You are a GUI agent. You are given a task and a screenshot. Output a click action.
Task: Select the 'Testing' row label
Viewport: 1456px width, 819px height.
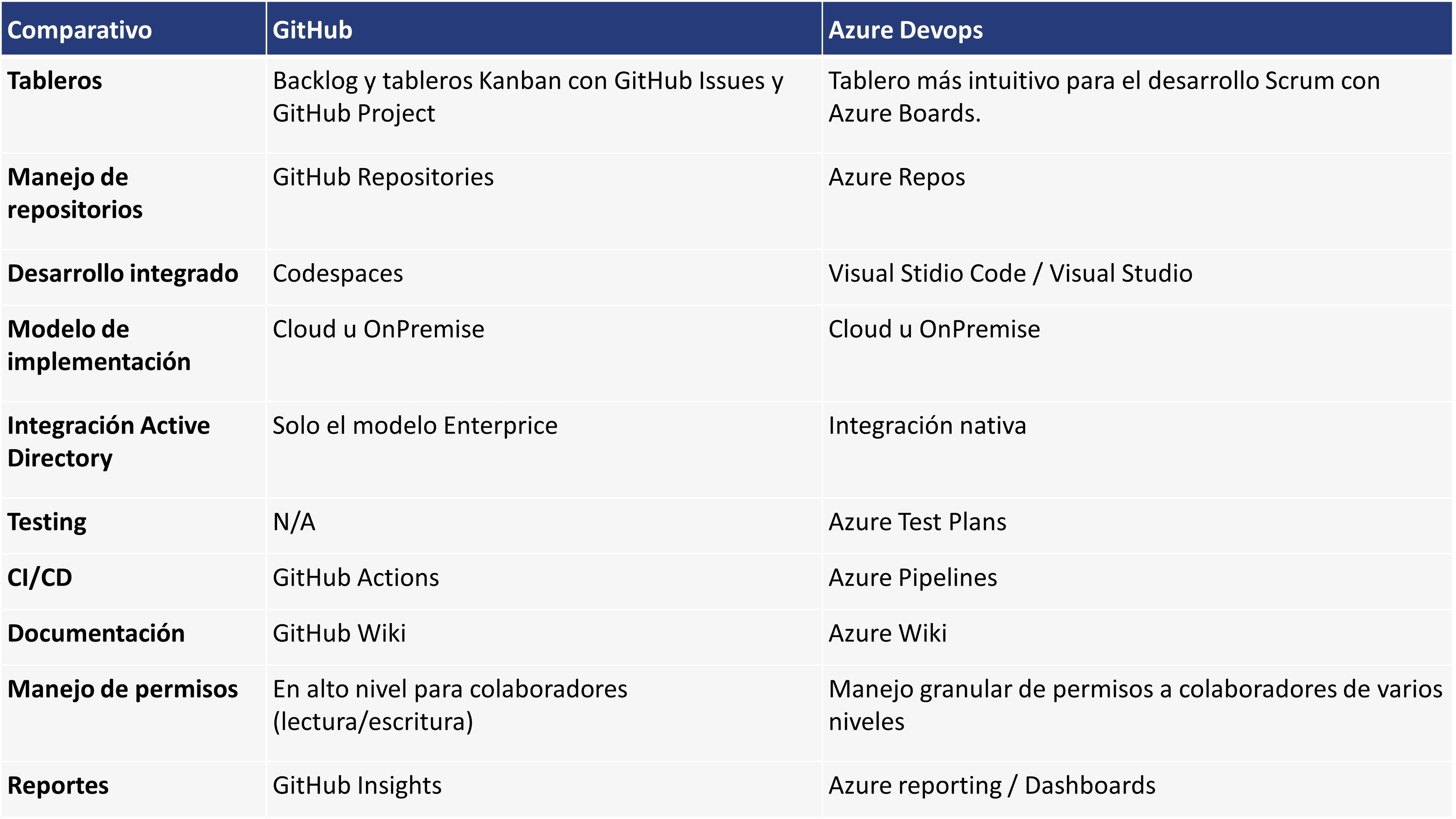(x=133, y=526)
